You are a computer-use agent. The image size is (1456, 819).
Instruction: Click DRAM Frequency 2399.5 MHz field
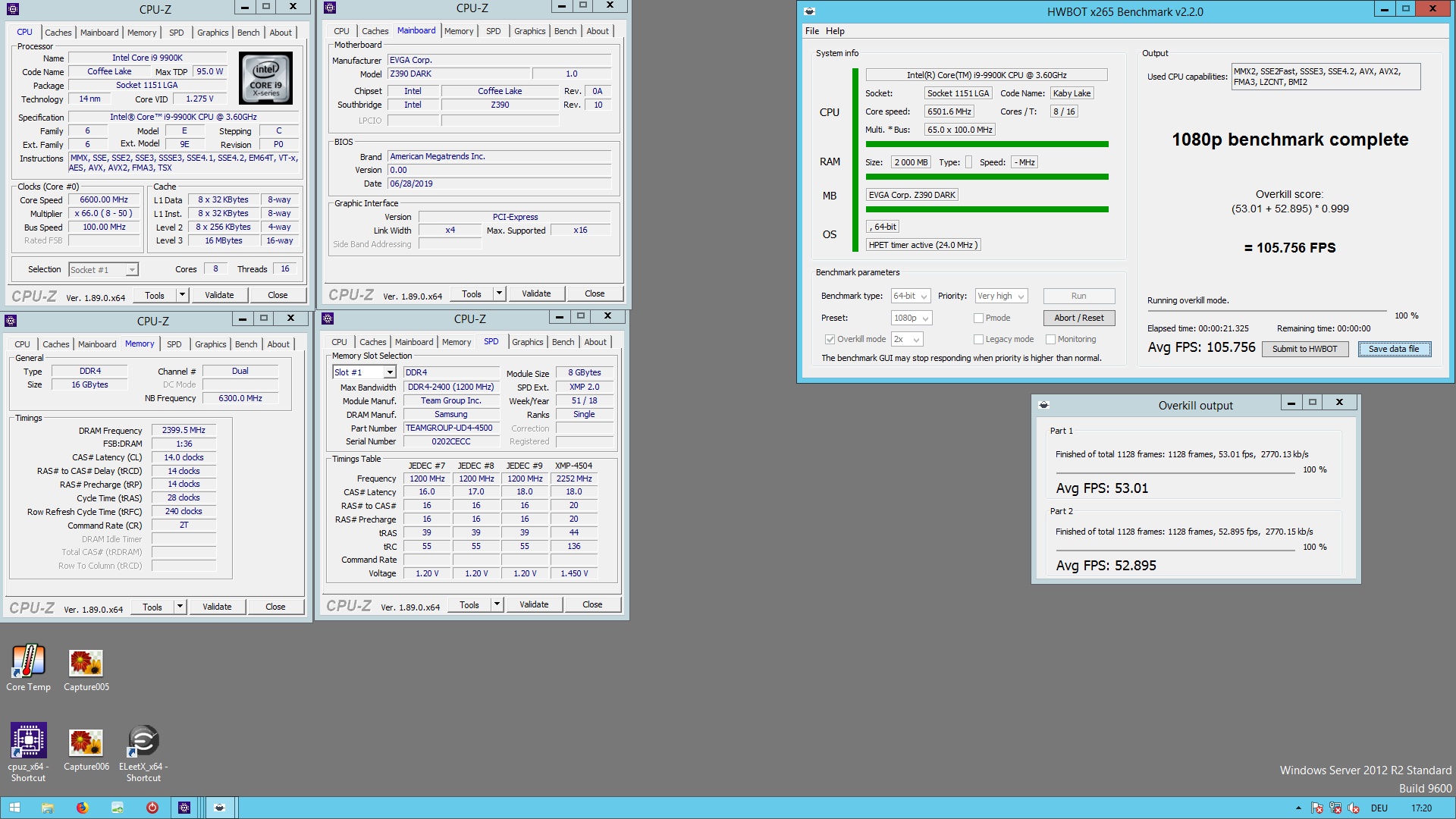click(x=184, y=430)
